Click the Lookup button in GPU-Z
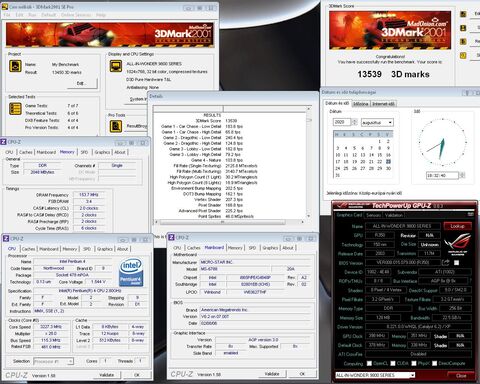The width and height of the screenshot is (480, 384). (457, 226)
